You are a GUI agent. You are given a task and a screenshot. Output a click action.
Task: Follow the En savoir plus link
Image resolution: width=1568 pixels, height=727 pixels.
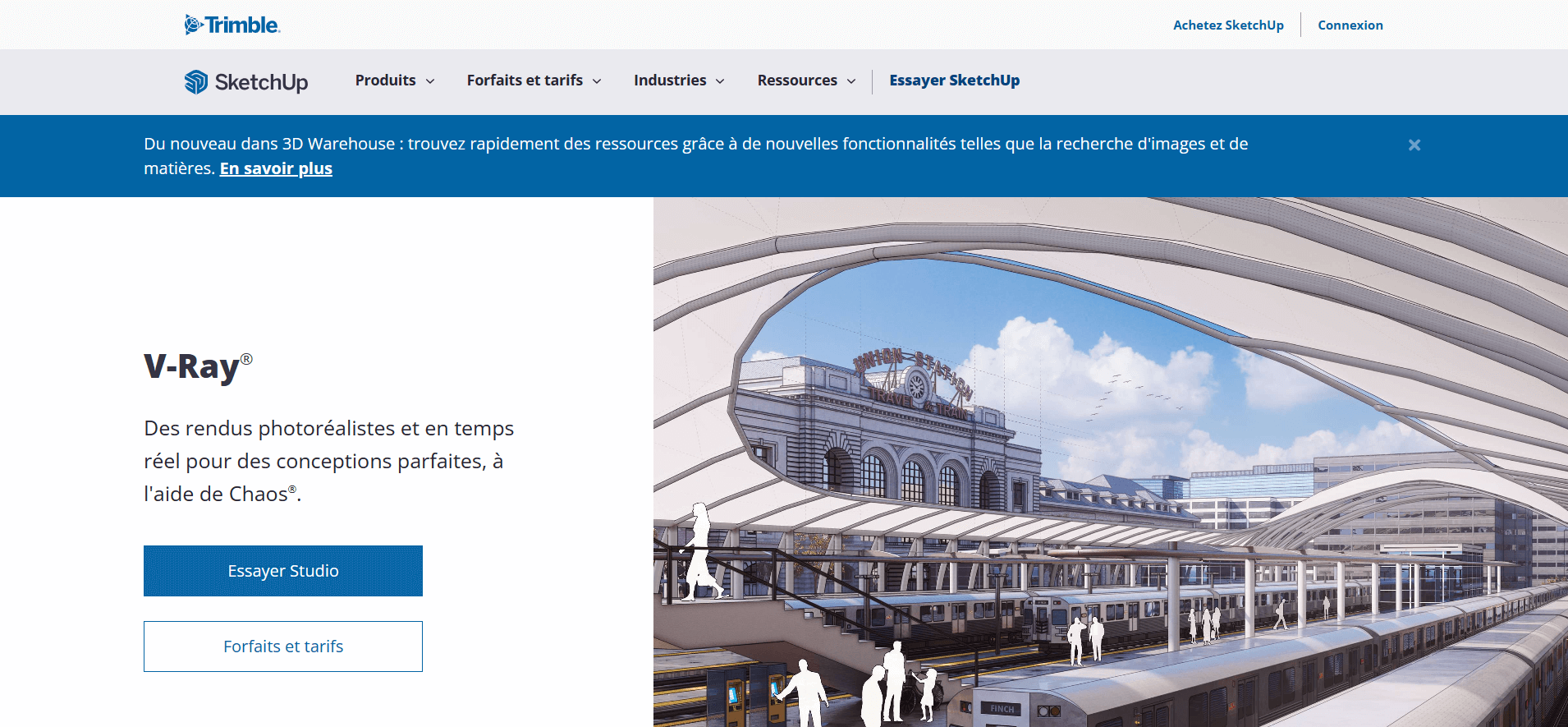(x=276, y=168)
